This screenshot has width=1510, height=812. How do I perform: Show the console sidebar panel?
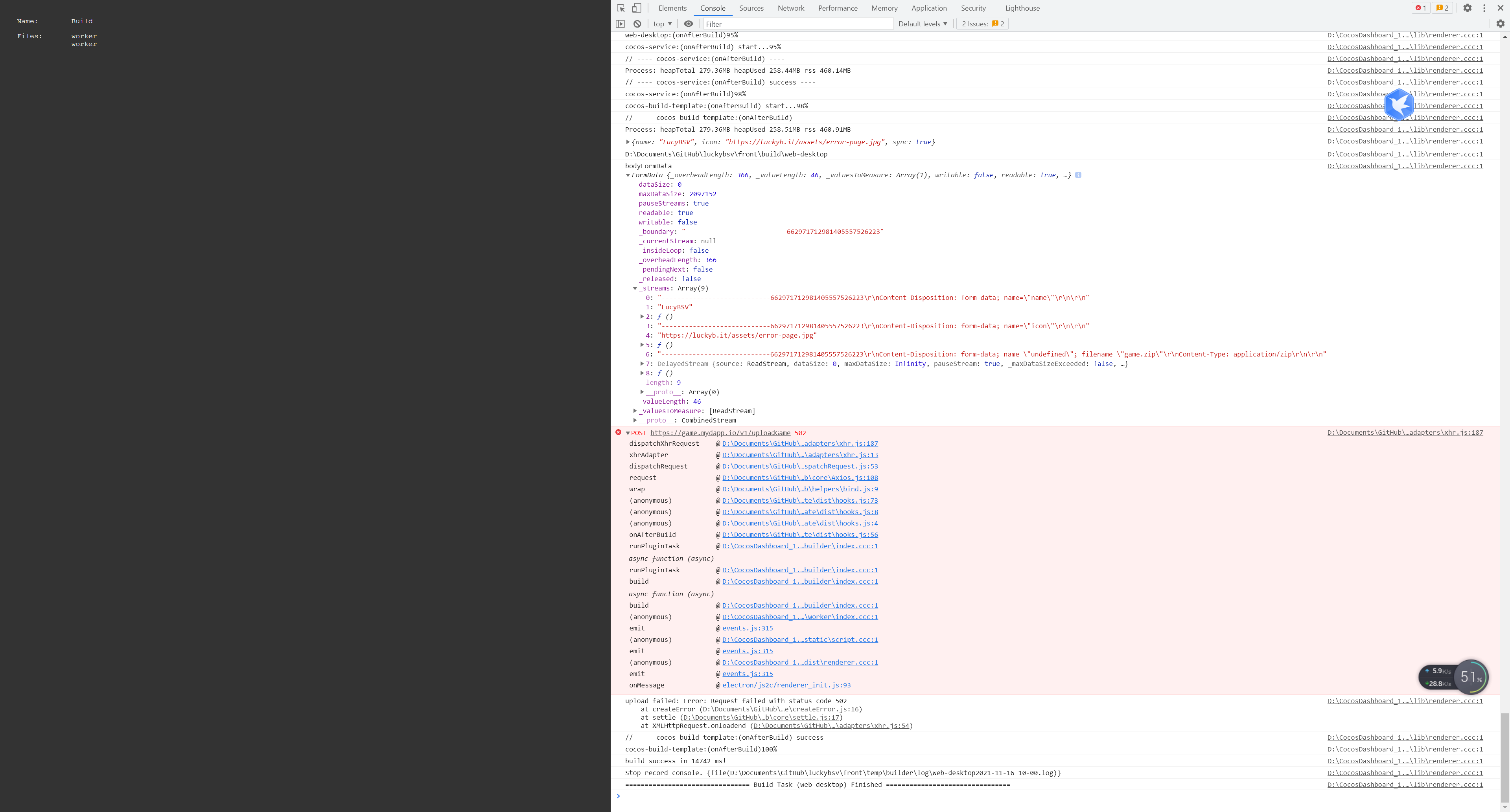point(620,24)
